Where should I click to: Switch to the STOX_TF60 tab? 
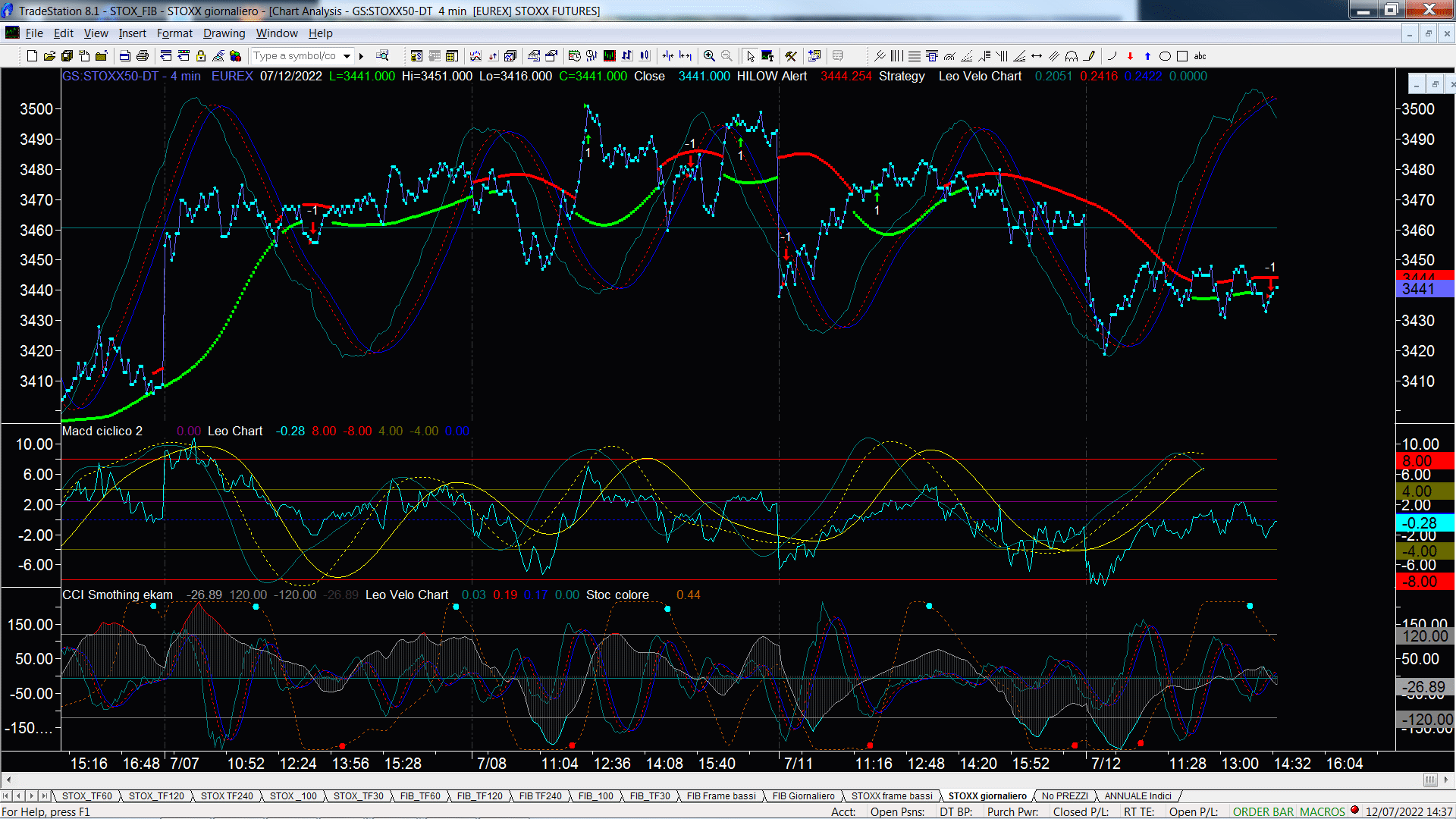[86, 795]
